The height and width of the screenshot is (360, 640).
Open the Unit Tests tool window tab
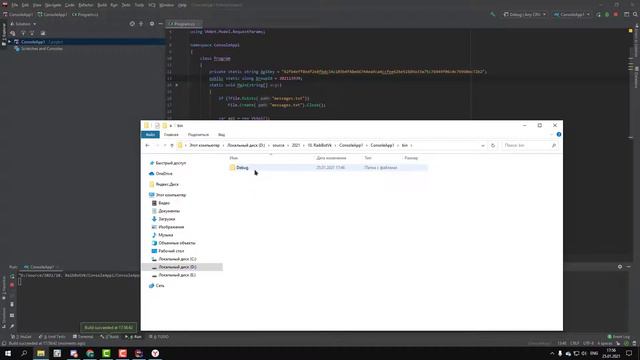[x=52, y=337]
